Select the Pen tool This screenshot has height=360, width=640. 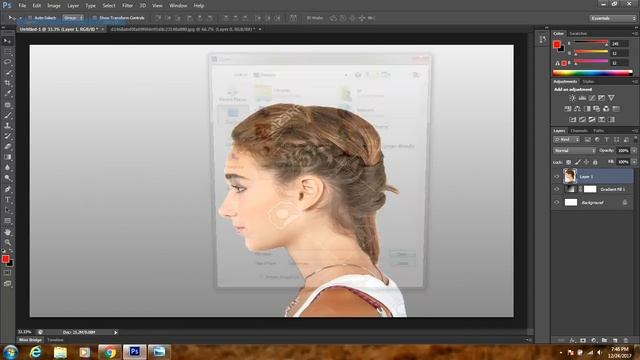7,189
